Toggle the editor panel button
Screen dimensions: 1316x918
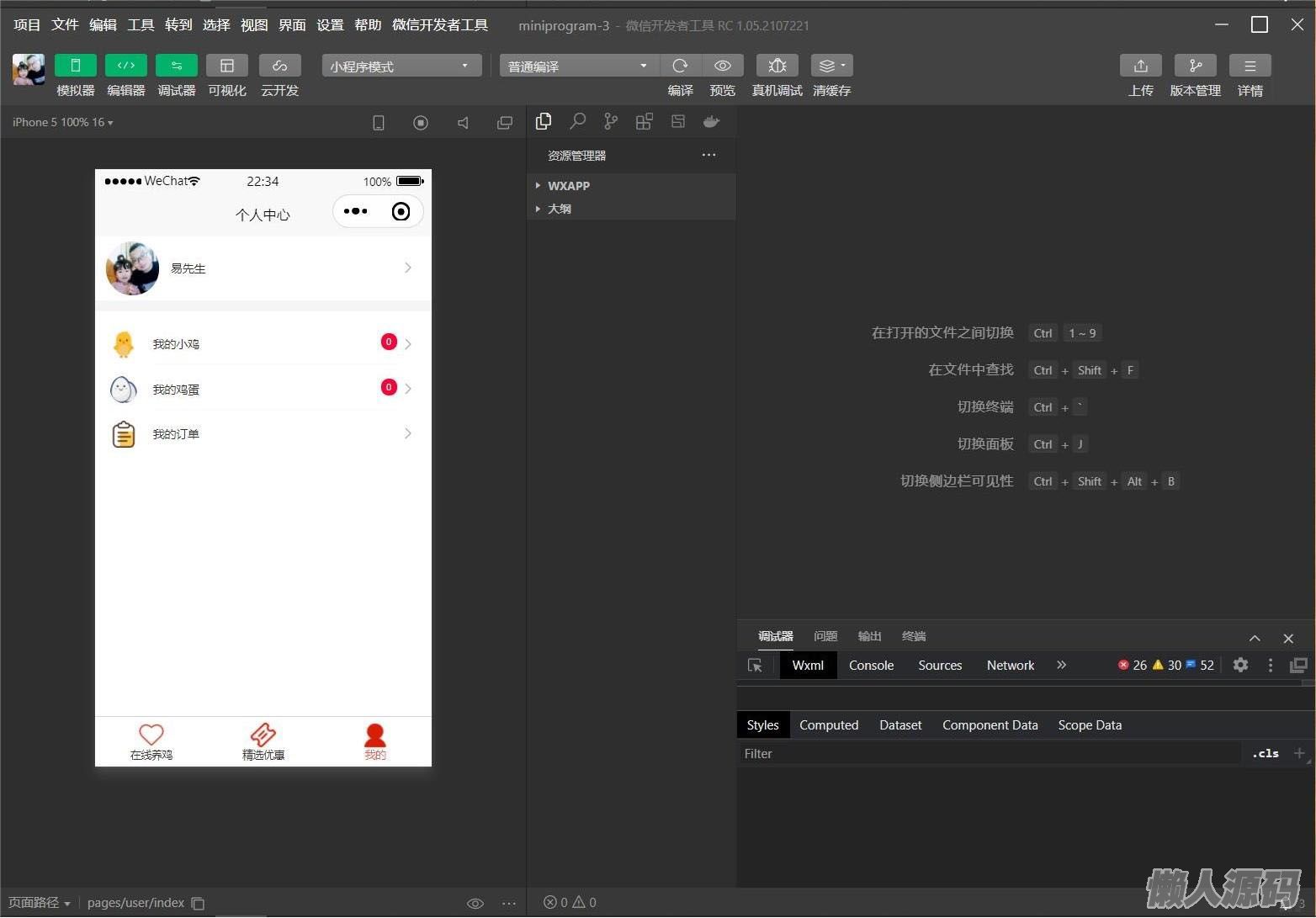pyautogui.click(x=125, y=66)
